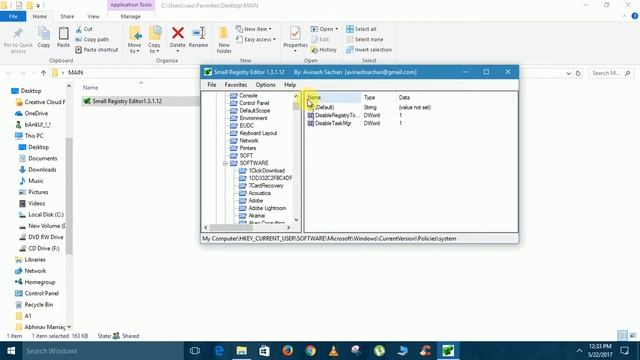Open Firefox from taskbar
The width and height of the screenshot is (640, 360).
click(x=287, y=351)
